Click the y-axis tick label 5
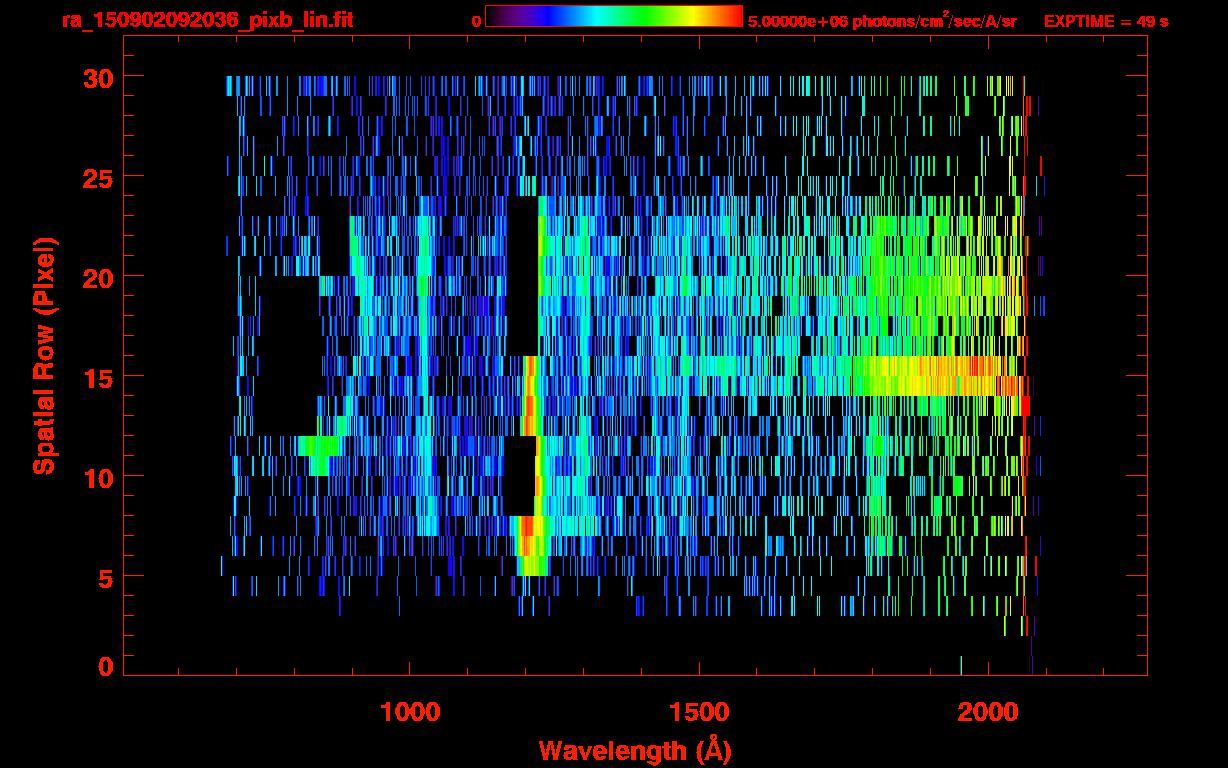Screen dimensions: 1228x768 (103, 577)
